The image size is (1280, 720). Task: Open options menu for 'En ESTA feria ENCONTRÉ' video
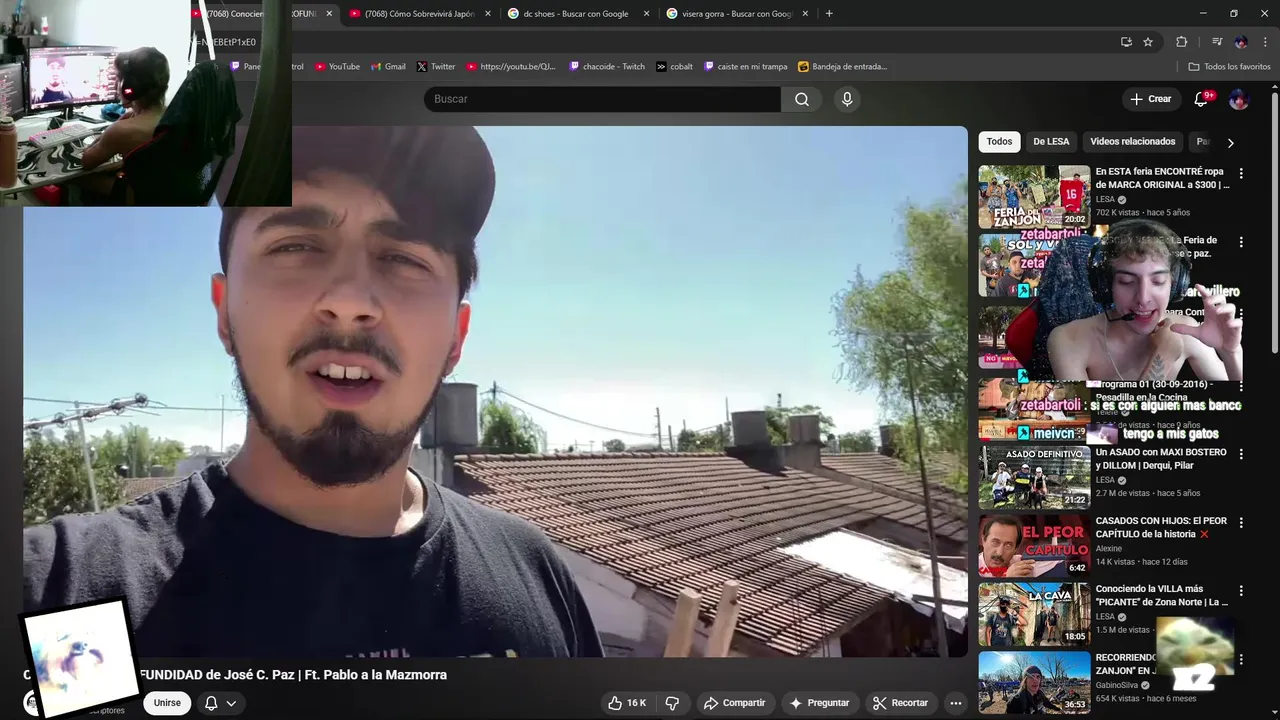(x=1241, y=173)
